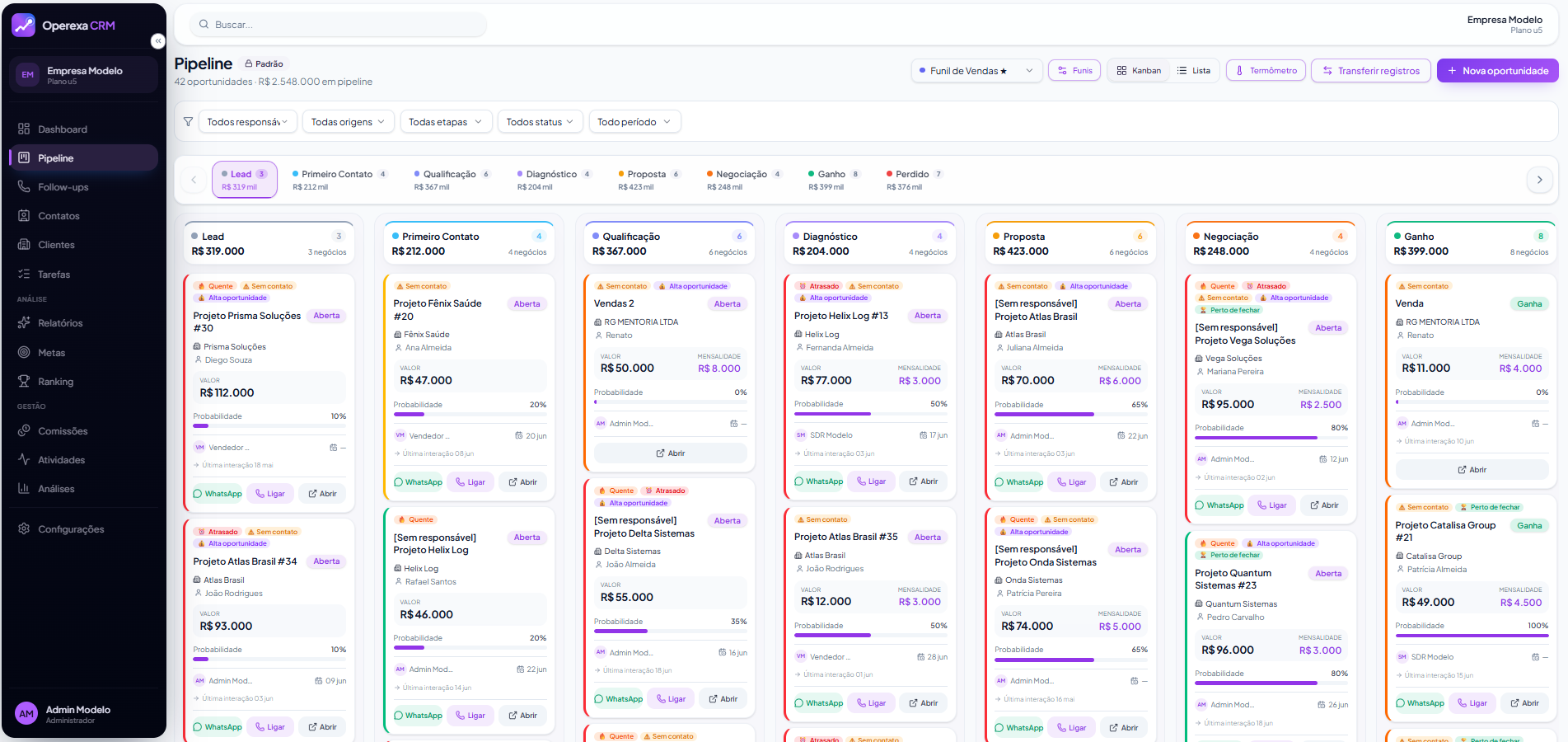Image resolution: width=1568 pixels, height=742 pixels.
Task: Open the Todos status dropdown
Action: tap(540, 122)
